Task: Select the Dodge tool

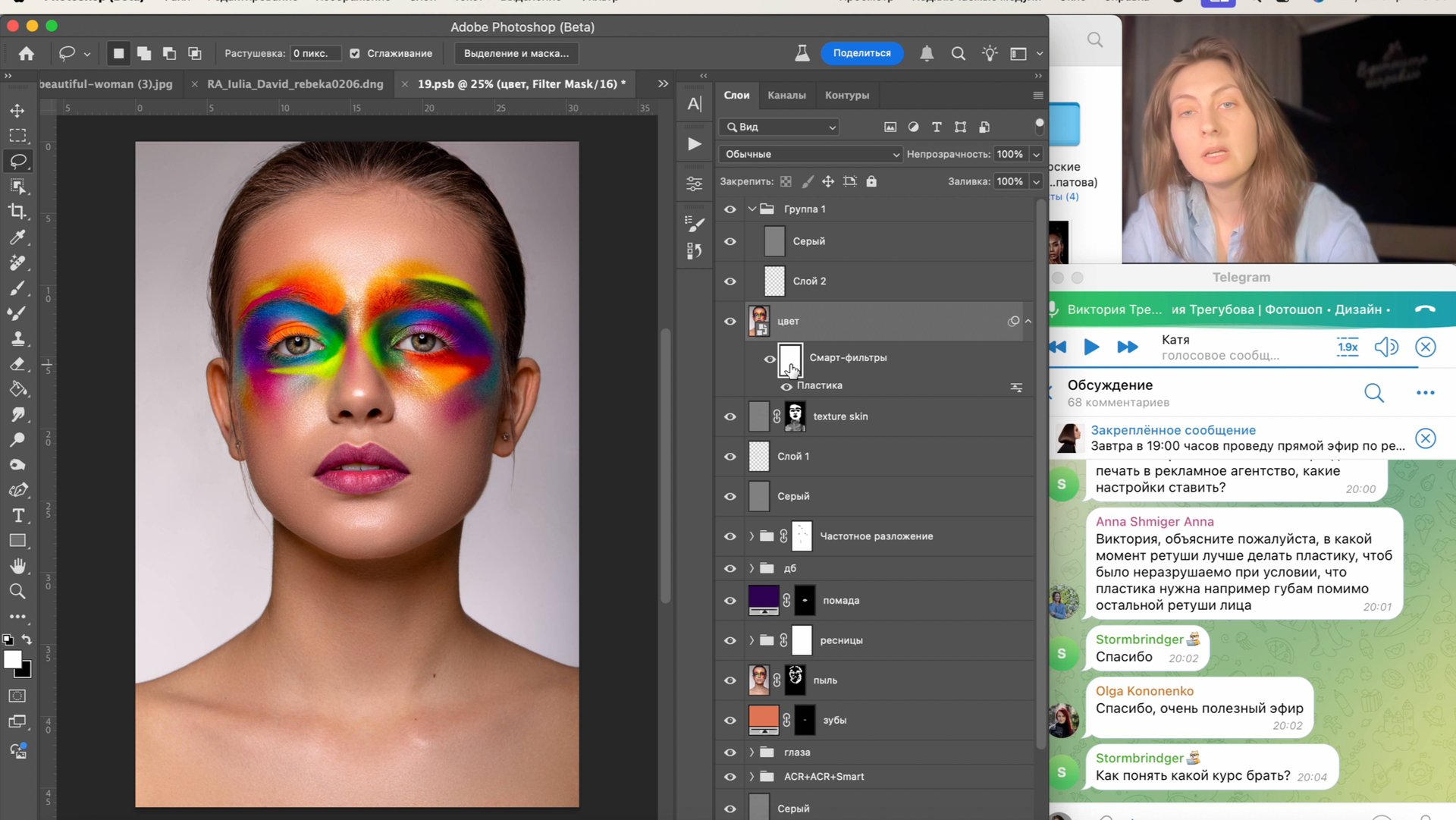Action: (x=17, y=440)
